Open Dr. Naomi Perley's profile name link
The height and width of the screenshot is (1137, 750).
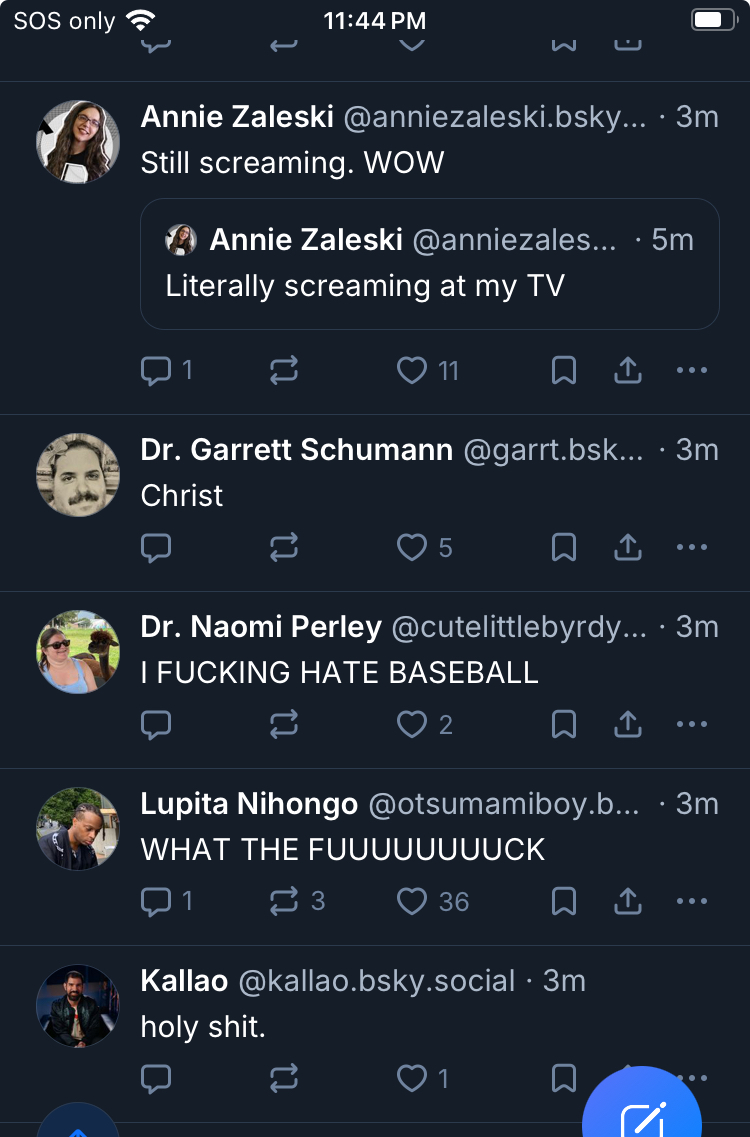(x=261, y=627)
